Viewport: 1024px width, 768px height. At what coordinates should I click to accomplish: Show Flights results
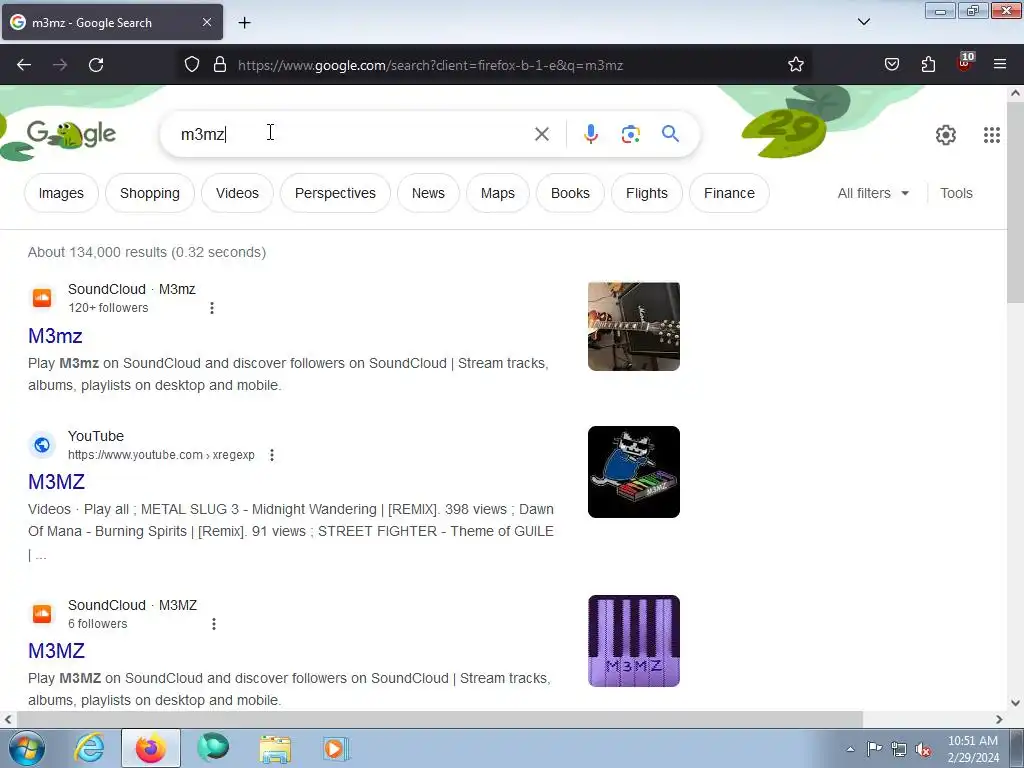647,193
